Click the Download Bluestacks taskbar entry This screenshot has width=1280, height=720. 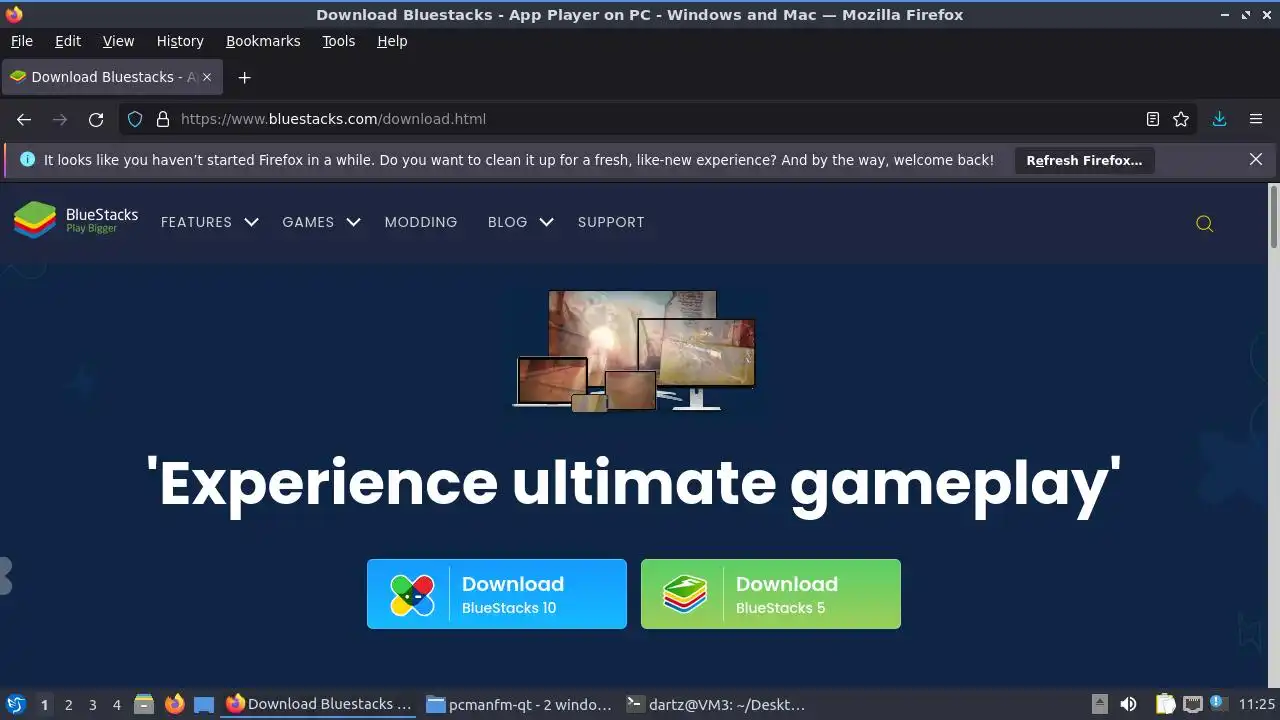[x=319, y=704]
